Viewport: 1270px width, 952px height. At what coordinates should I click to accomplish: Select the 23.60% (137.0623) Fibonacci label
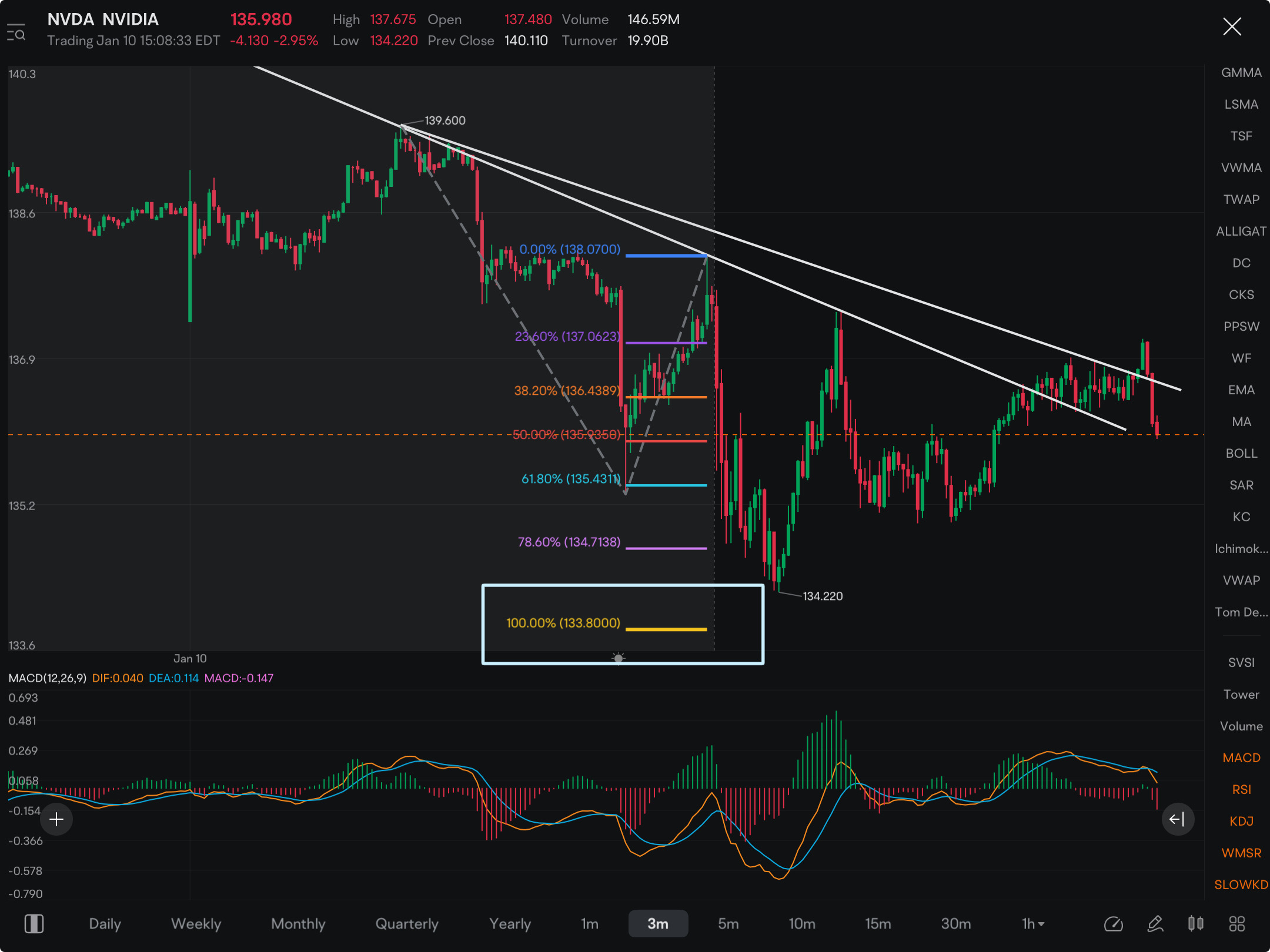568,336
